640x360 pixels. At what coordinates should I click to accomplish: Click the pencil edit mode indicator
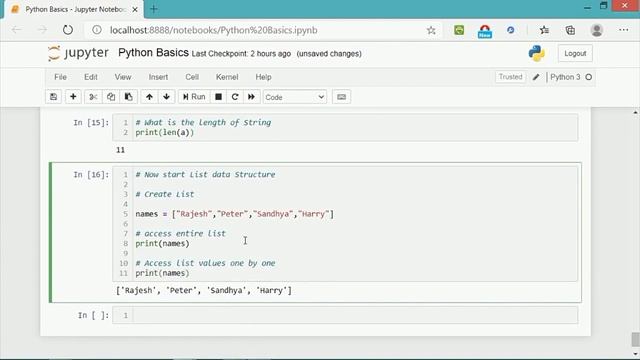pyautogui.click(x=536, y=77)
